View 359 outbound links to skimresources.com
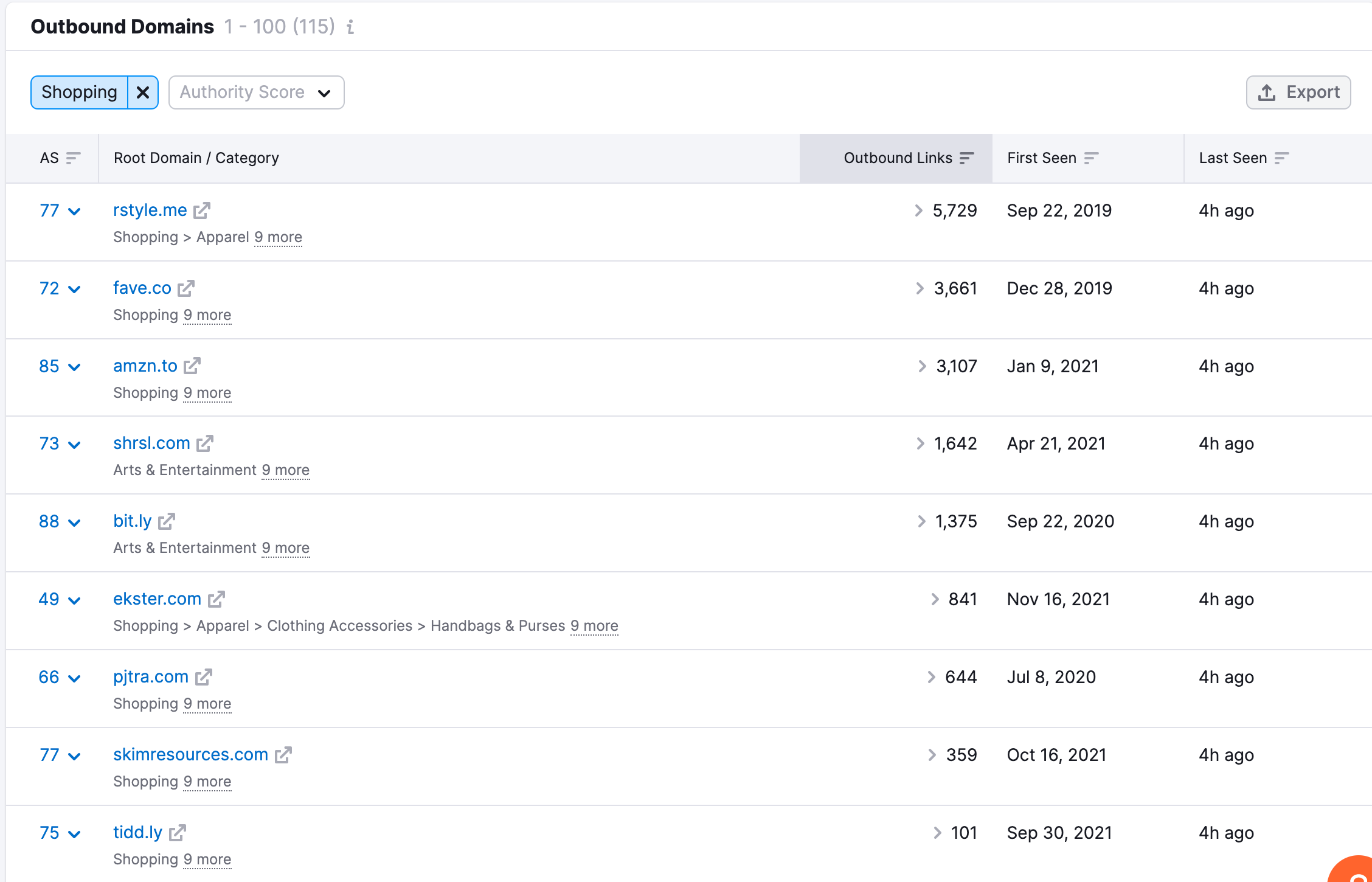 click(x=952, y=755)
